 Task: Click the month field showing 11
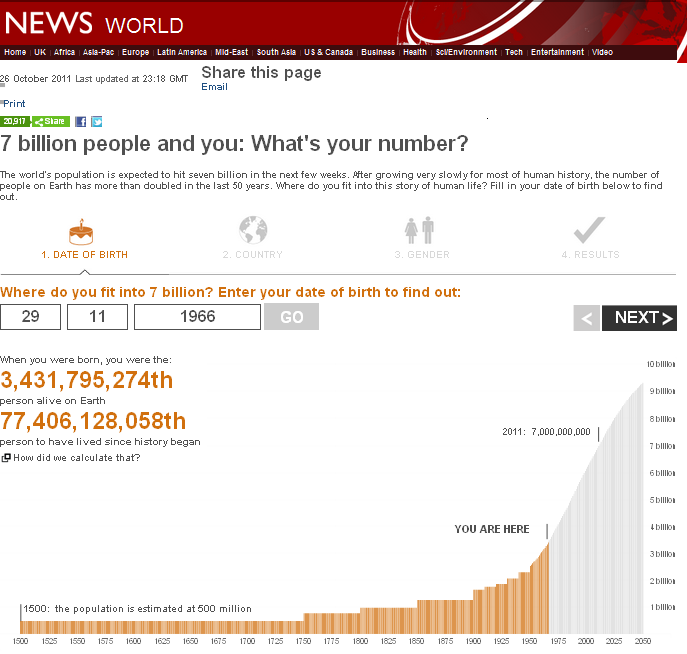(x=97, y=317)
